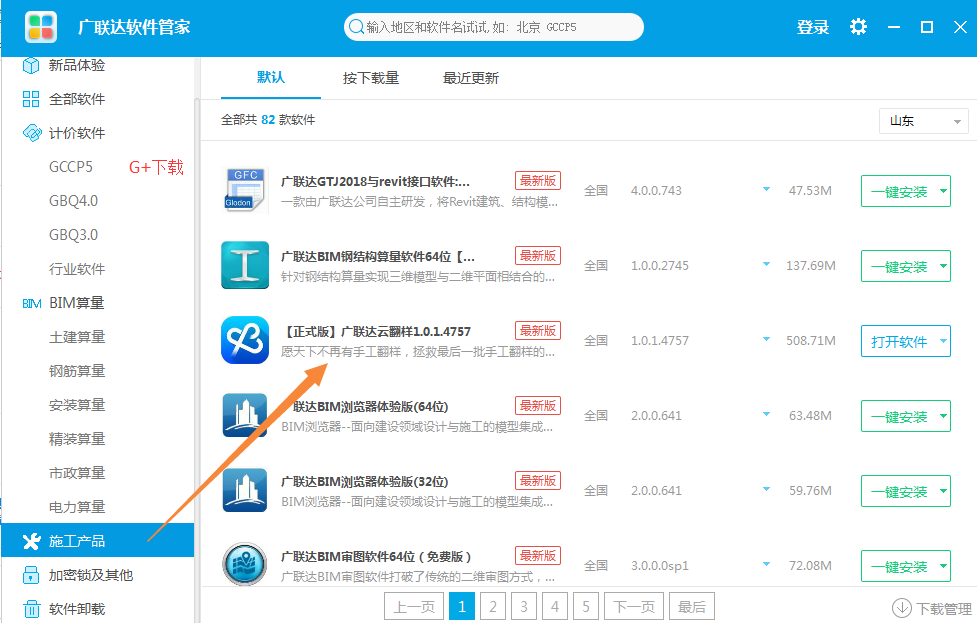Expand version dropdown for BIM浏览器体验版(64位)
Image resolution: width=977 pixels, height=623 pixels.
tap(766, 414)
